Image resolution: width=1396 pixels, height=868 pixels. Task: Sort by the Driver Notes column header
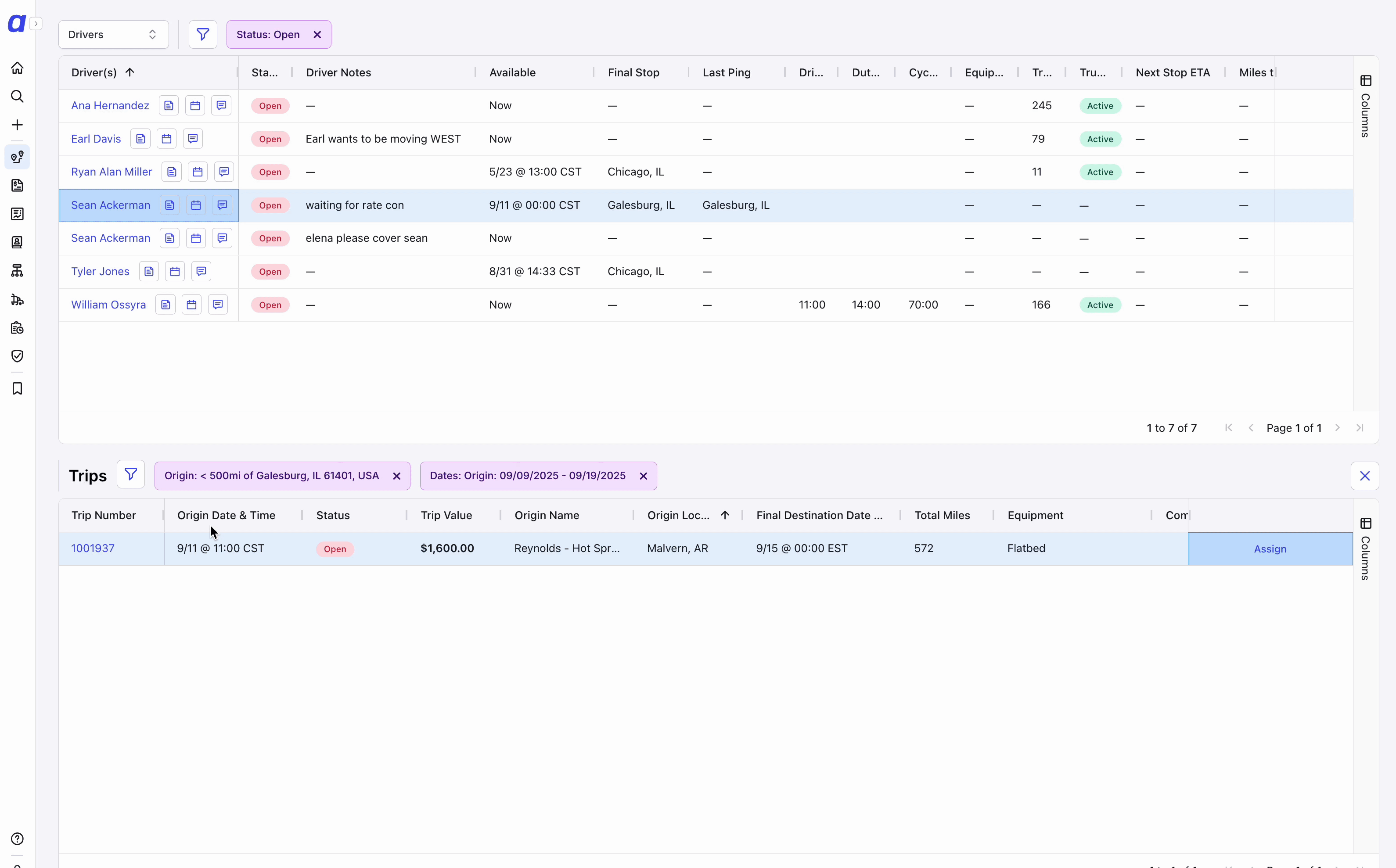point(338,72)
